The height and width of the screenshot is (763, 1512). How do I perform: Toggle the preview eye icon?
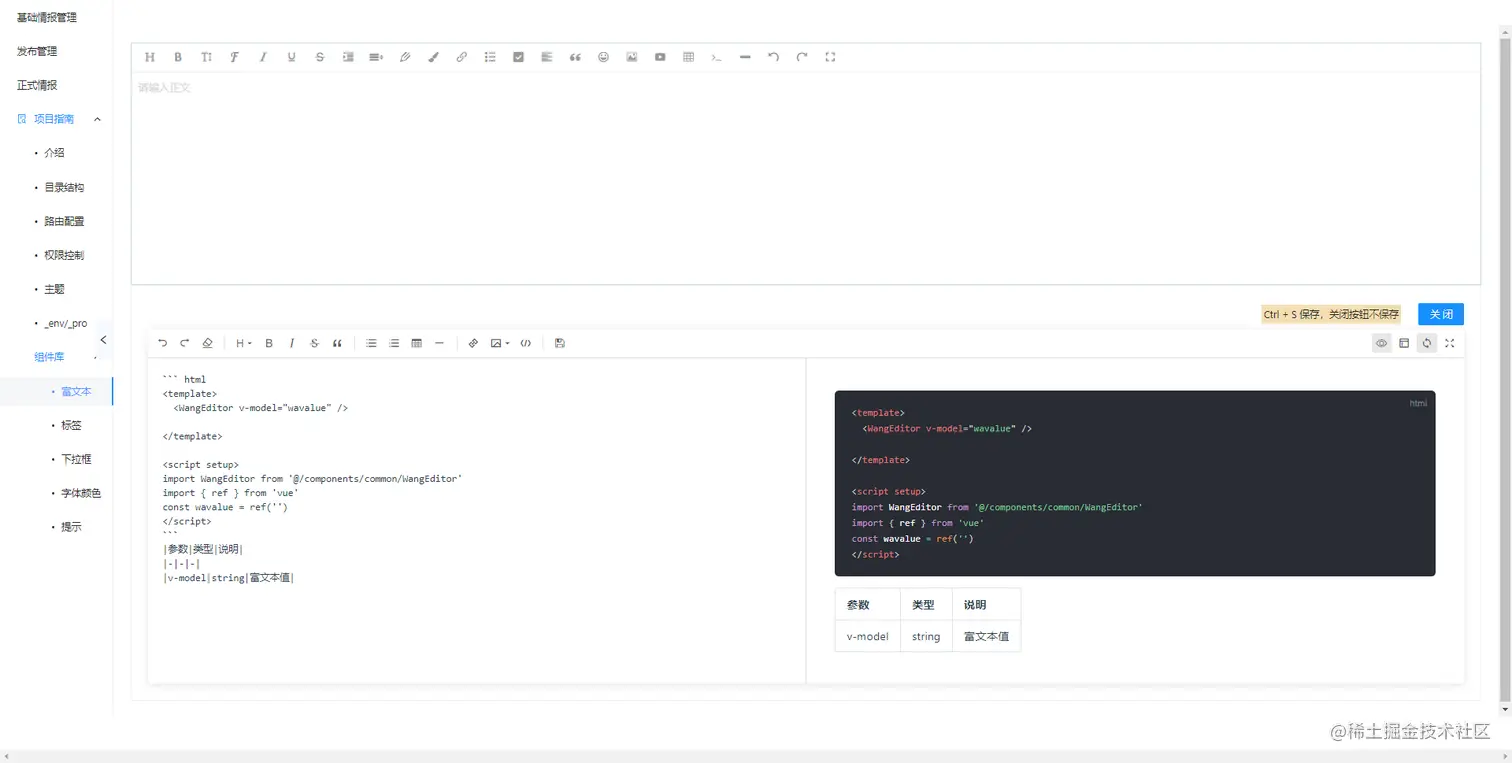point(1382,343)
